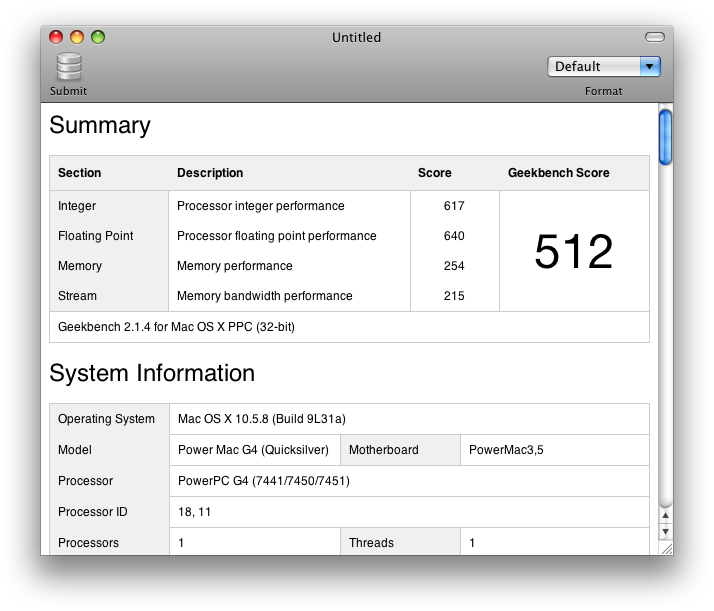Click 'Processor floating point performance' description
The width and height of the screenshot is (714, 611).
[x=276, y=236]
